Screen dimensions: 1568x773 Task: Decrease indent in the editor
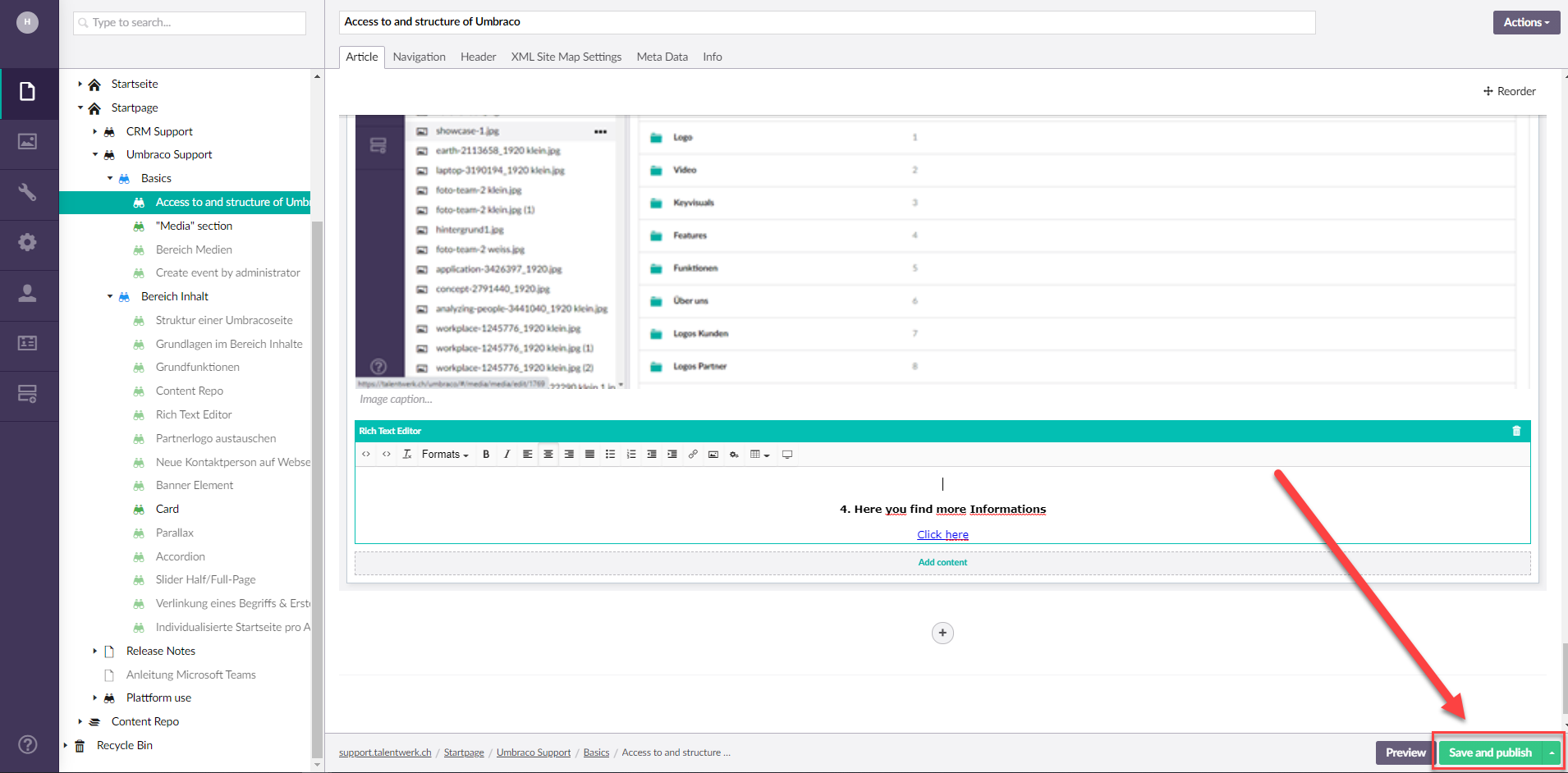[652, 455]
